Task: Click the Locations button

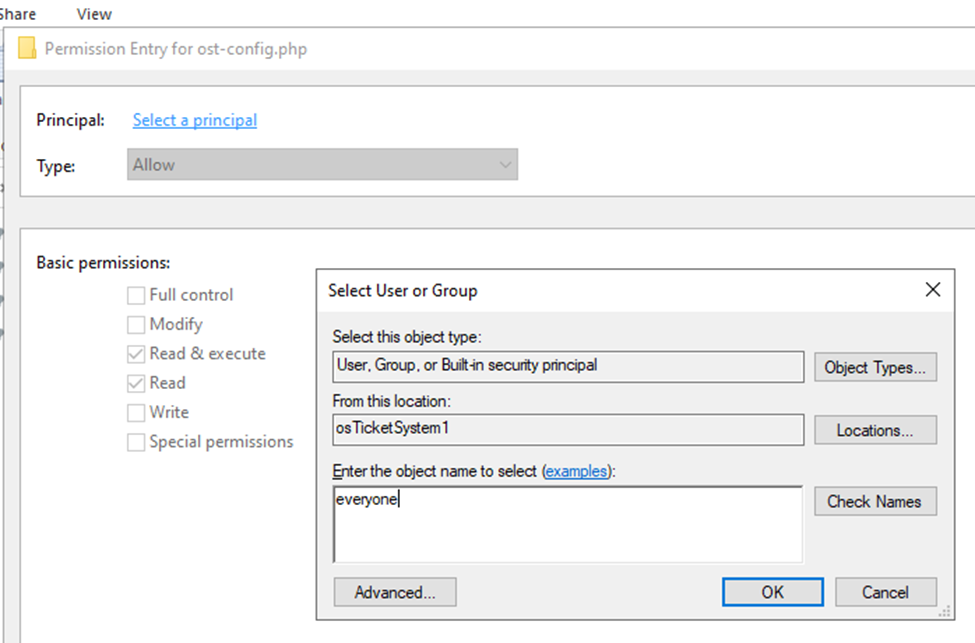Action: 875,430
